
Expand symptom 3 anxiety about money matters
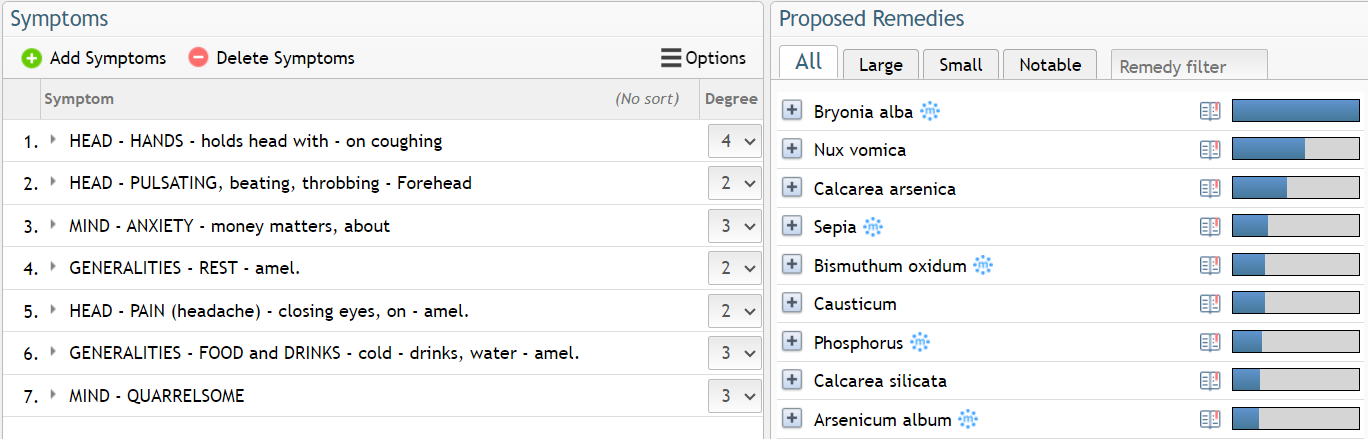53,225
